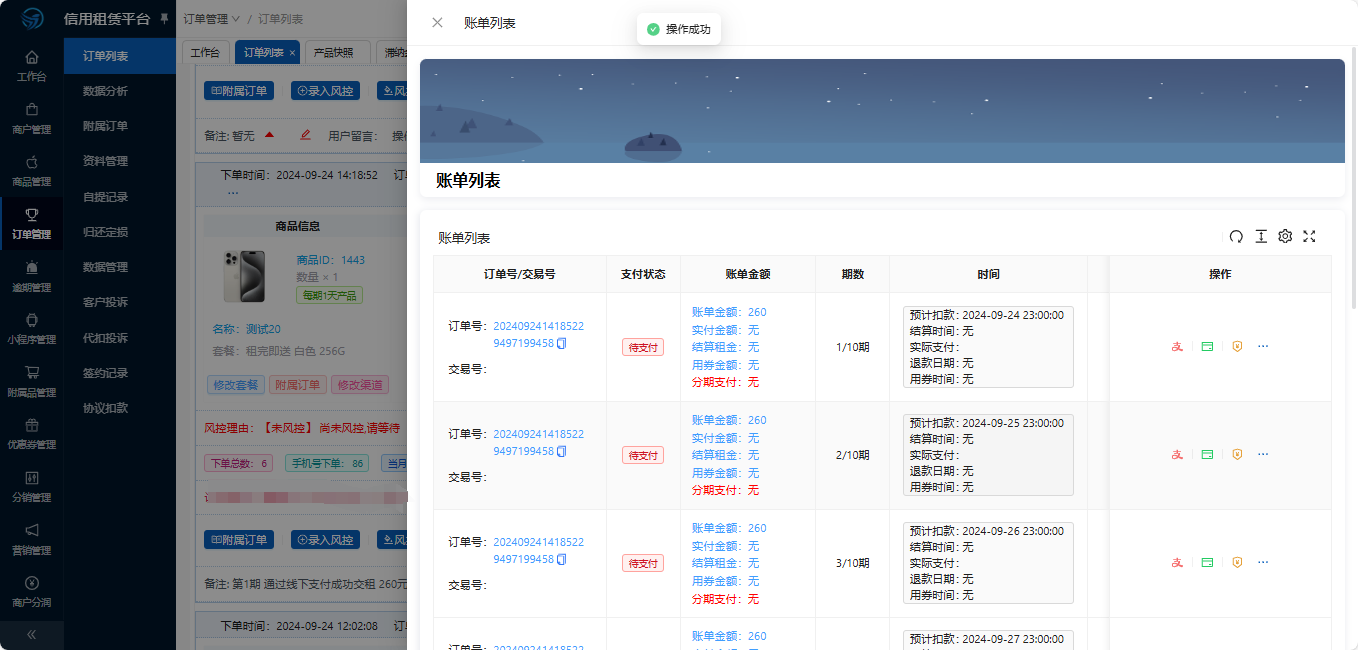Click the green card icon in the 2/10期 row
Screen dimensions: 1358x650
(x=1207, y=454)
